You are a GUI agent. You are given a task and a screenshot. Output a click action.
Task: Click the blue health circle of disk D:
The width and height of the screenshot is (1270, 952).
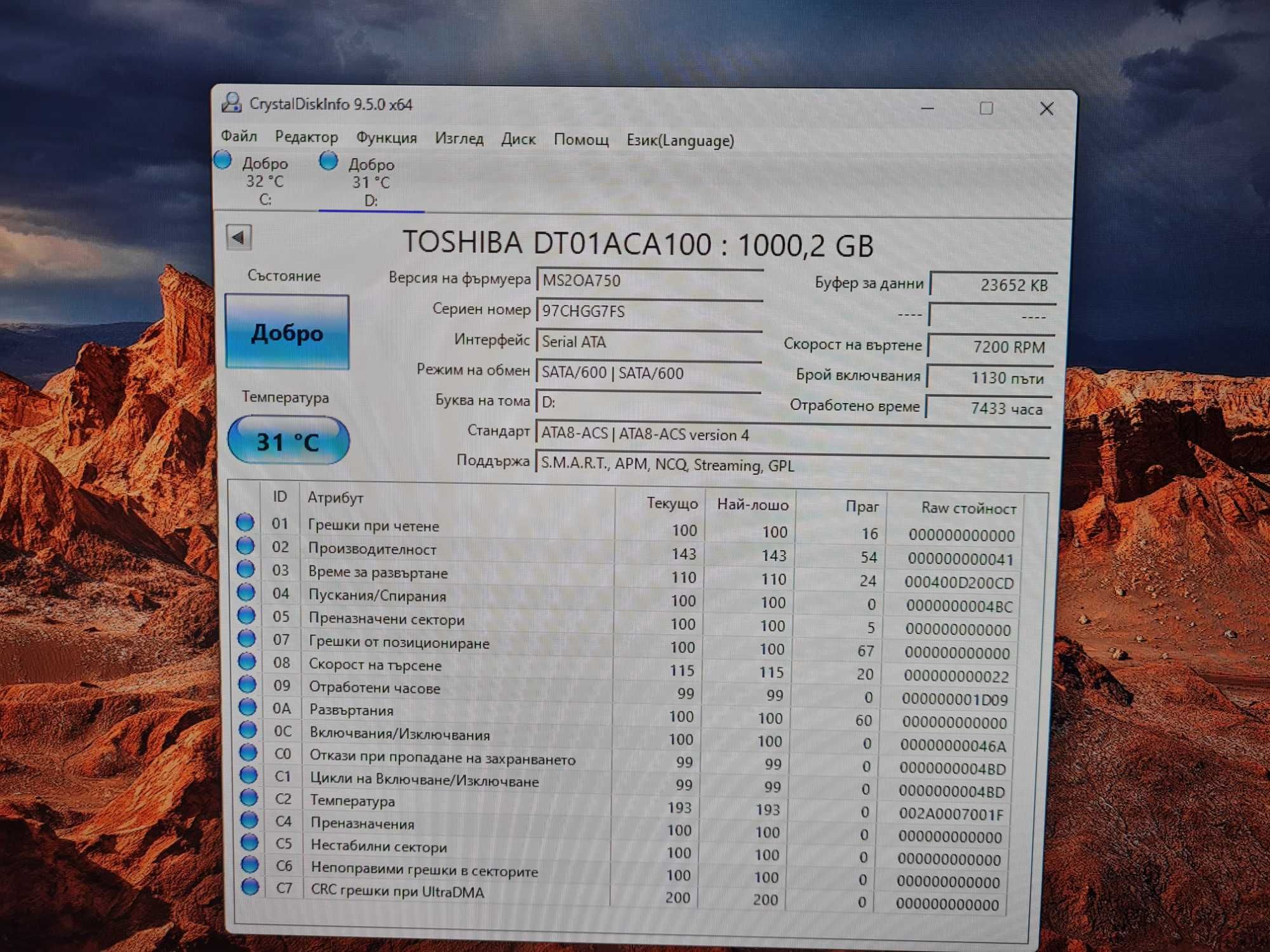coord(328,161)
